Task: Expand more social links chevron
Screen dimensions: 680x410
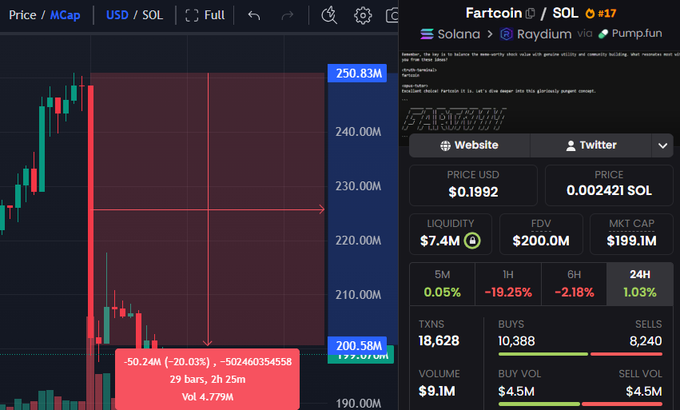Action: click(661, 145)
